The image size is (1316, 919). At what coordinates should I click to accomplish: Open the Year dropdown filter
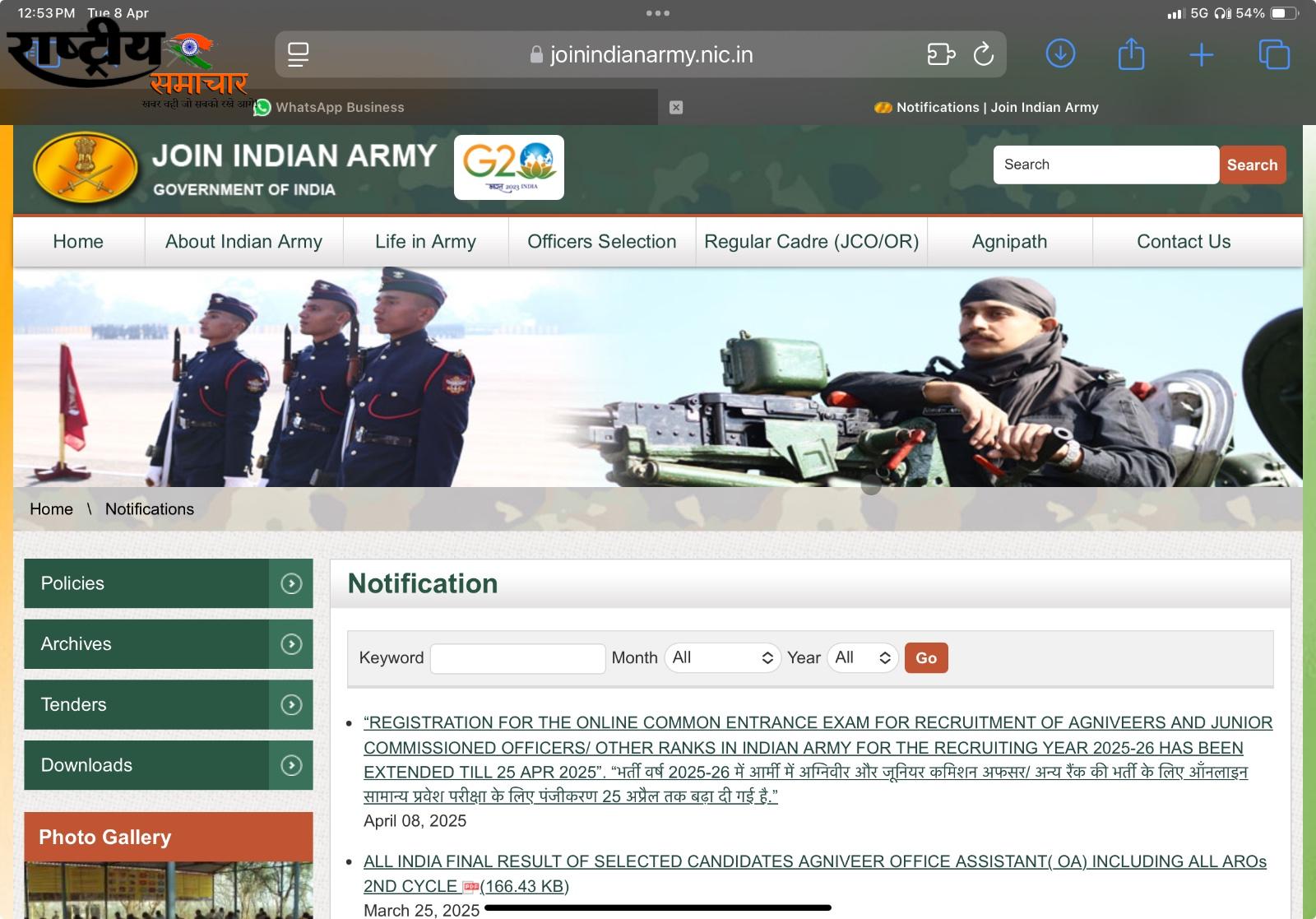click(x=862, y=657)
